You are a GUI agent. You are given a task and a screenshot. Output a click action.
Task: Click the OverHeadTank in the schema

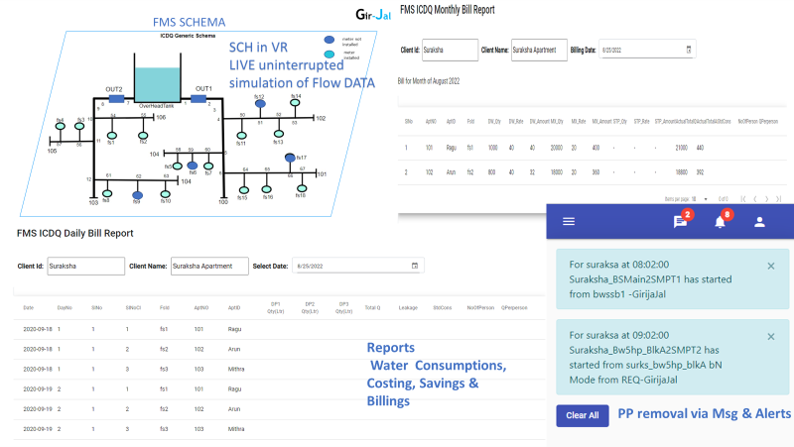157,84
